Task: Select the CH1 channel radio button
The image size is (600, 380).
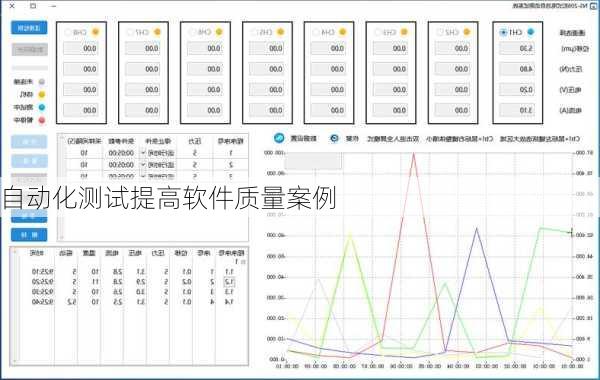Action: point(504,33)
